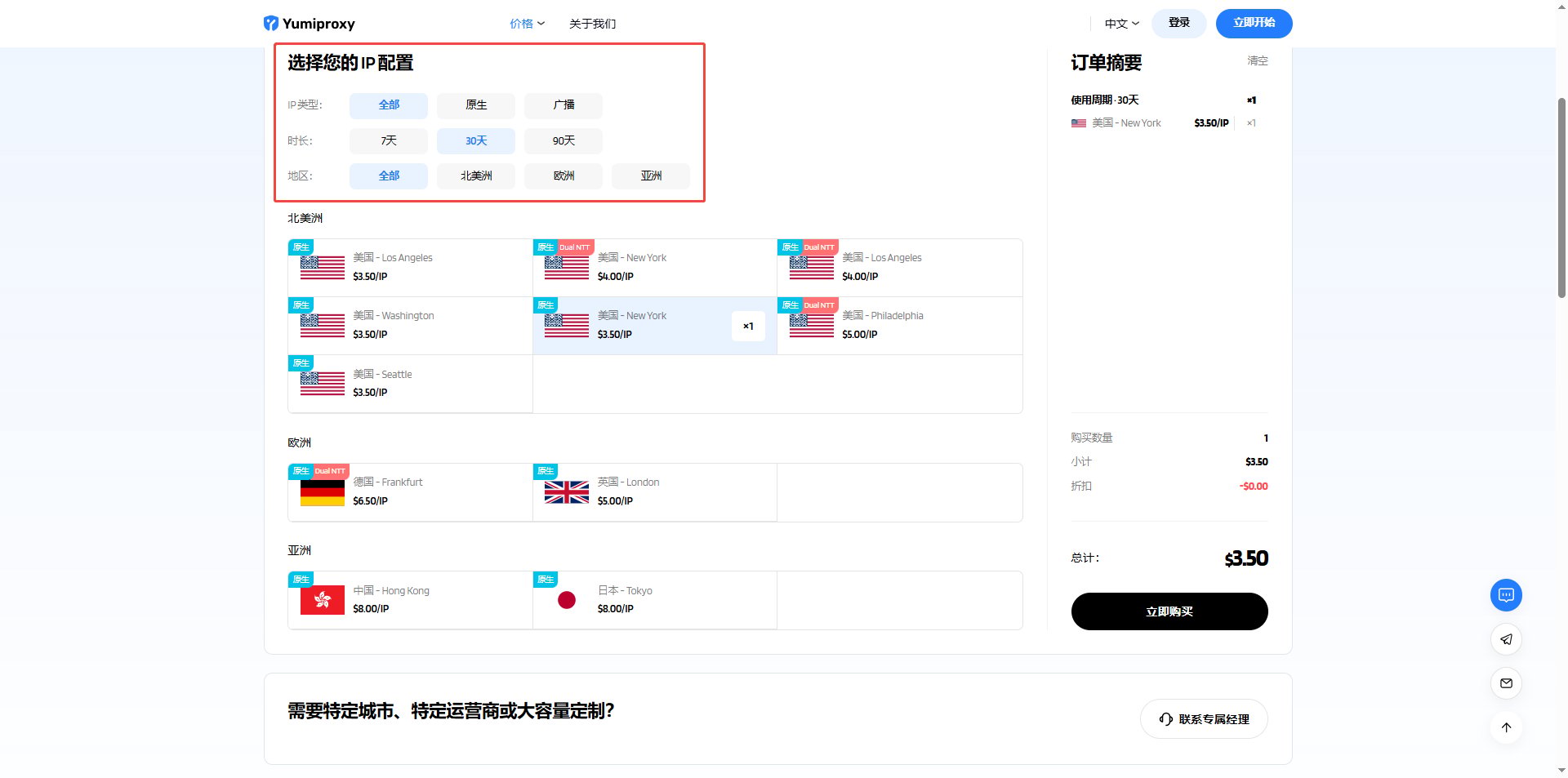Click ×1 quantity in order summary row

(x=1251, y=123)
